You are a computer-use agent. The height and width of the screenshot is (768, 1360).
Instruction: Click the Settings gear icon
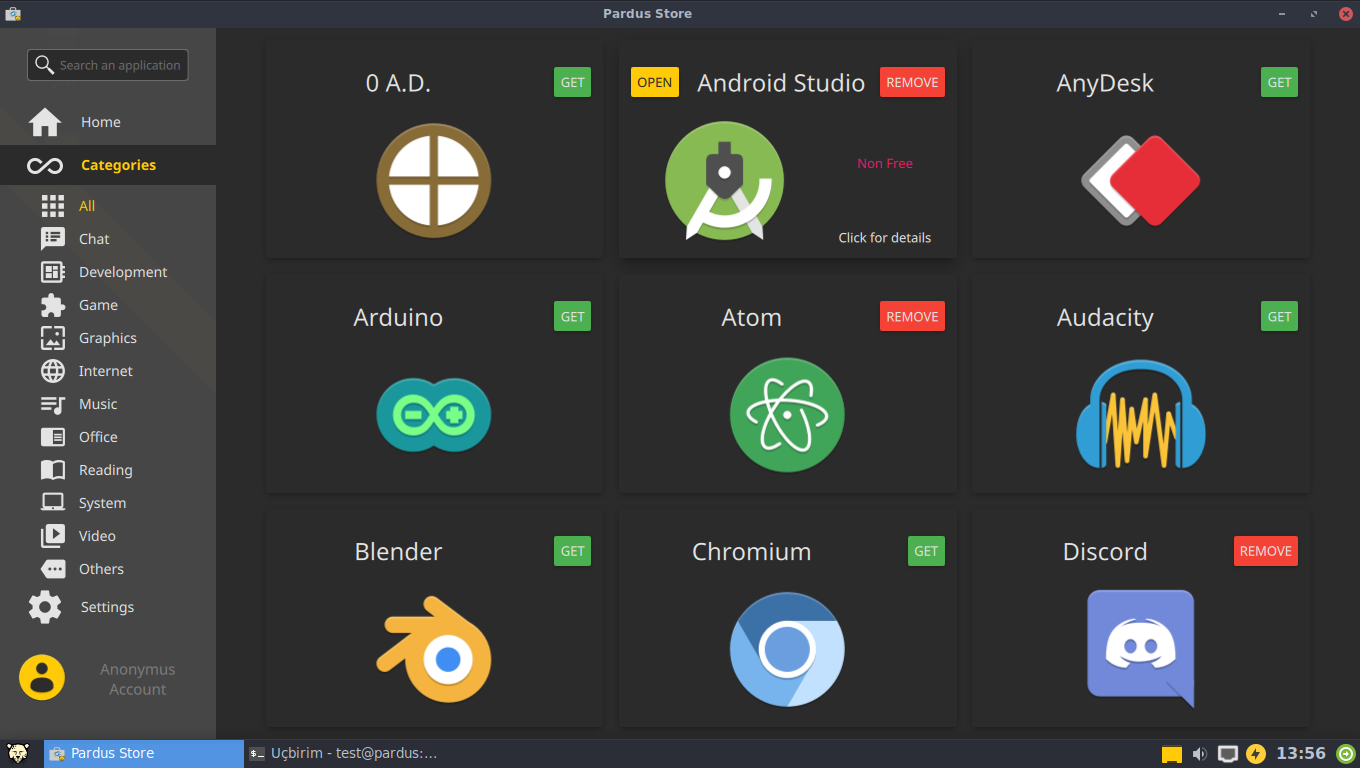coord(45,607)
